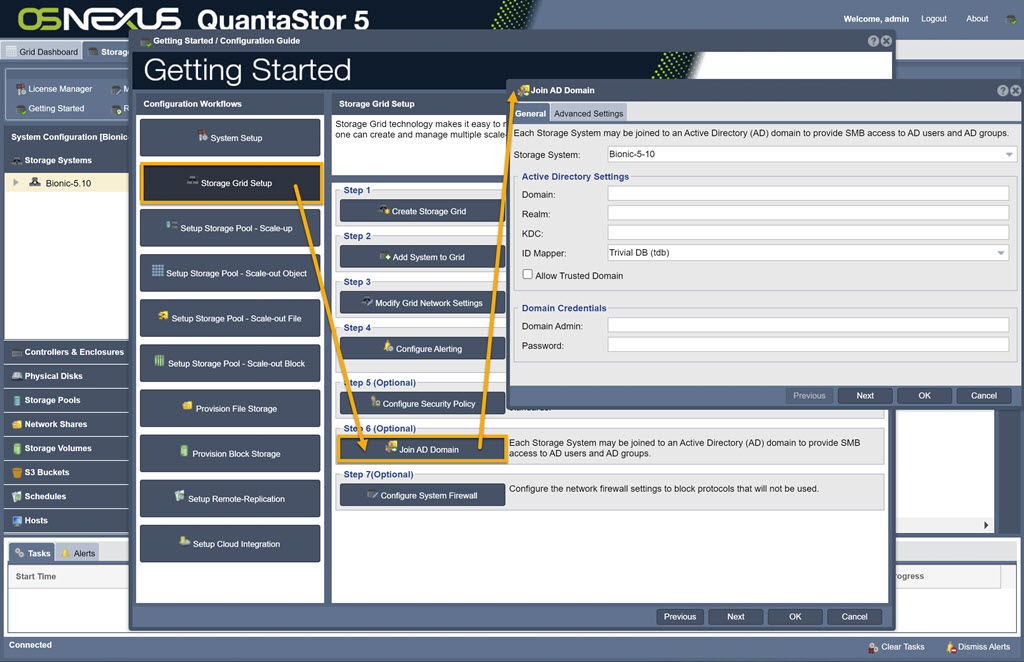1024x662 pixels.
Task: Open System Setup workflow
Action: [x=230, y=138]
